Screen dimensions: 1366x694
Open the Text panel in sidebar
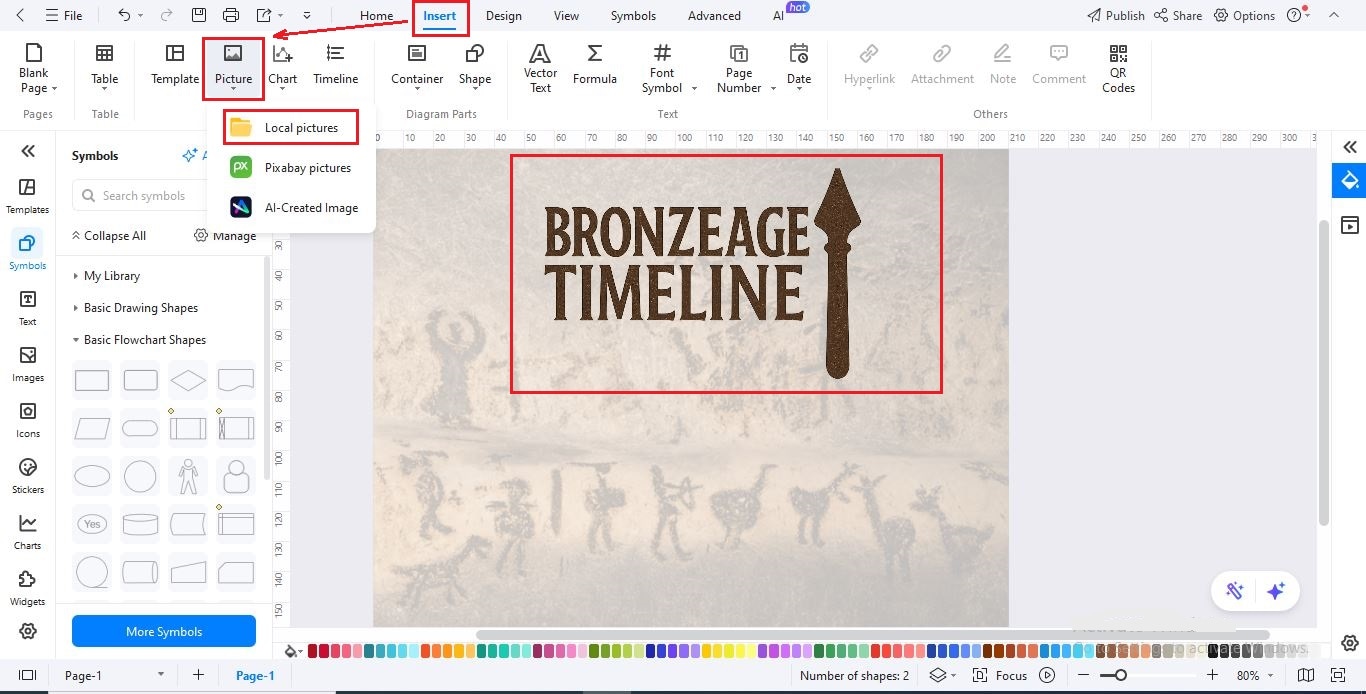(27, 308)
